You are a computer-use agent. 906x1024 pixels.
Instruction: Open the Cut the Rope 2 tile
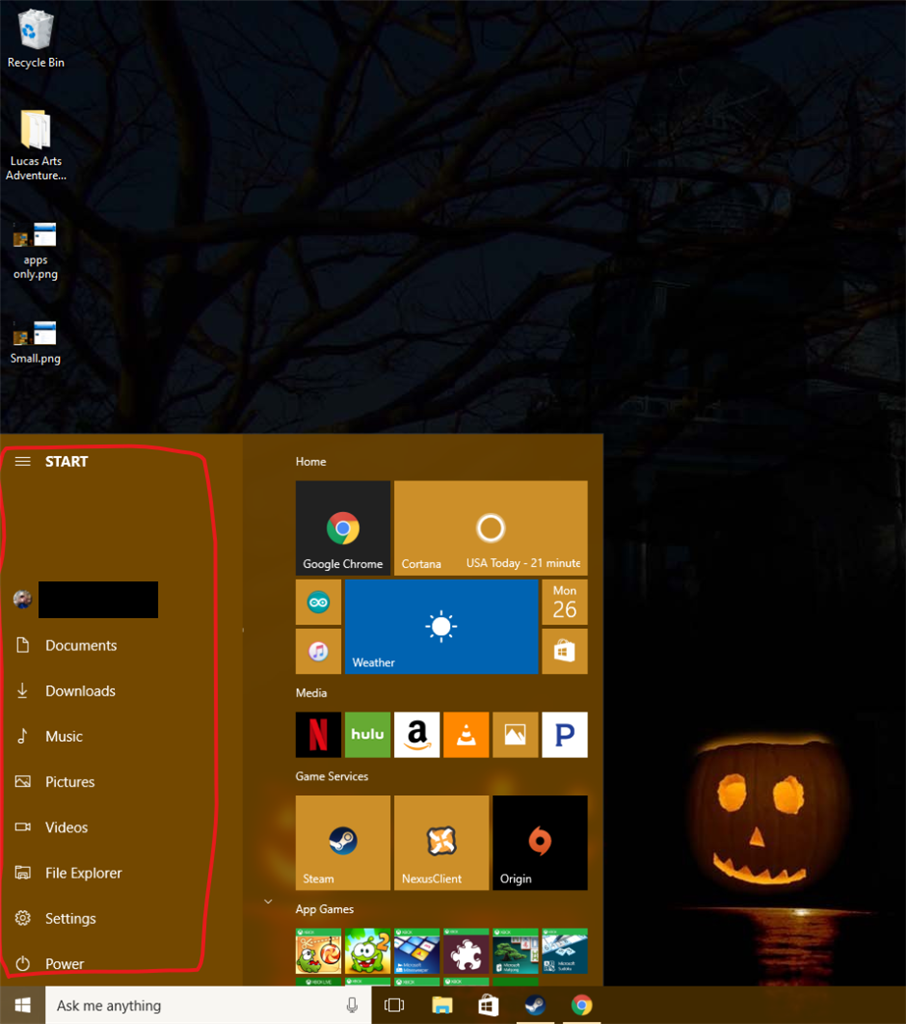coord(367,951)
